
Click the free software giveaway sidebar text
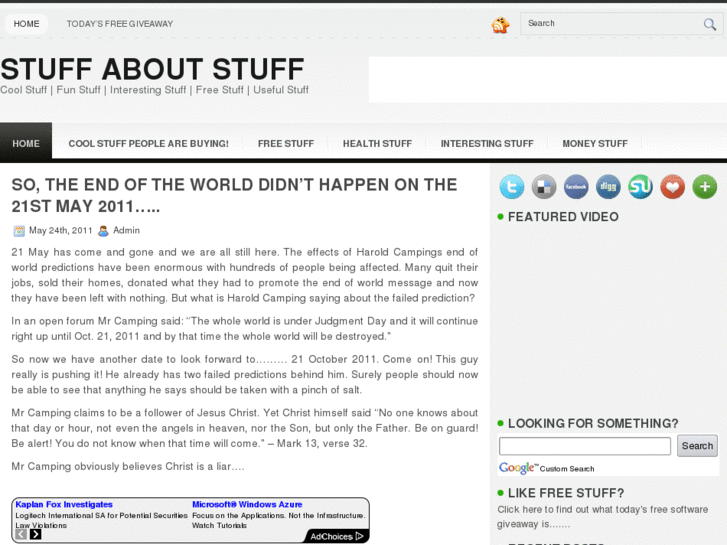tap(602, 517)
